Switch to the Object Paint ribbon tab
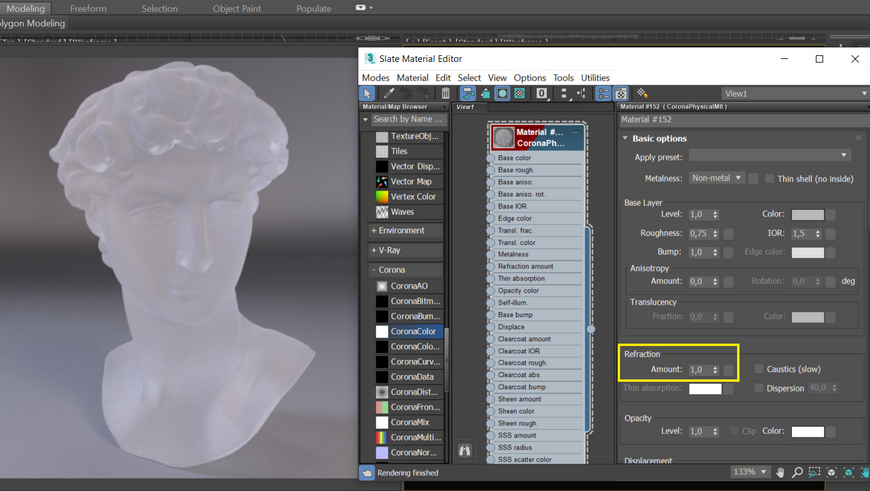The image size is (870, 491). coord(237,9)
